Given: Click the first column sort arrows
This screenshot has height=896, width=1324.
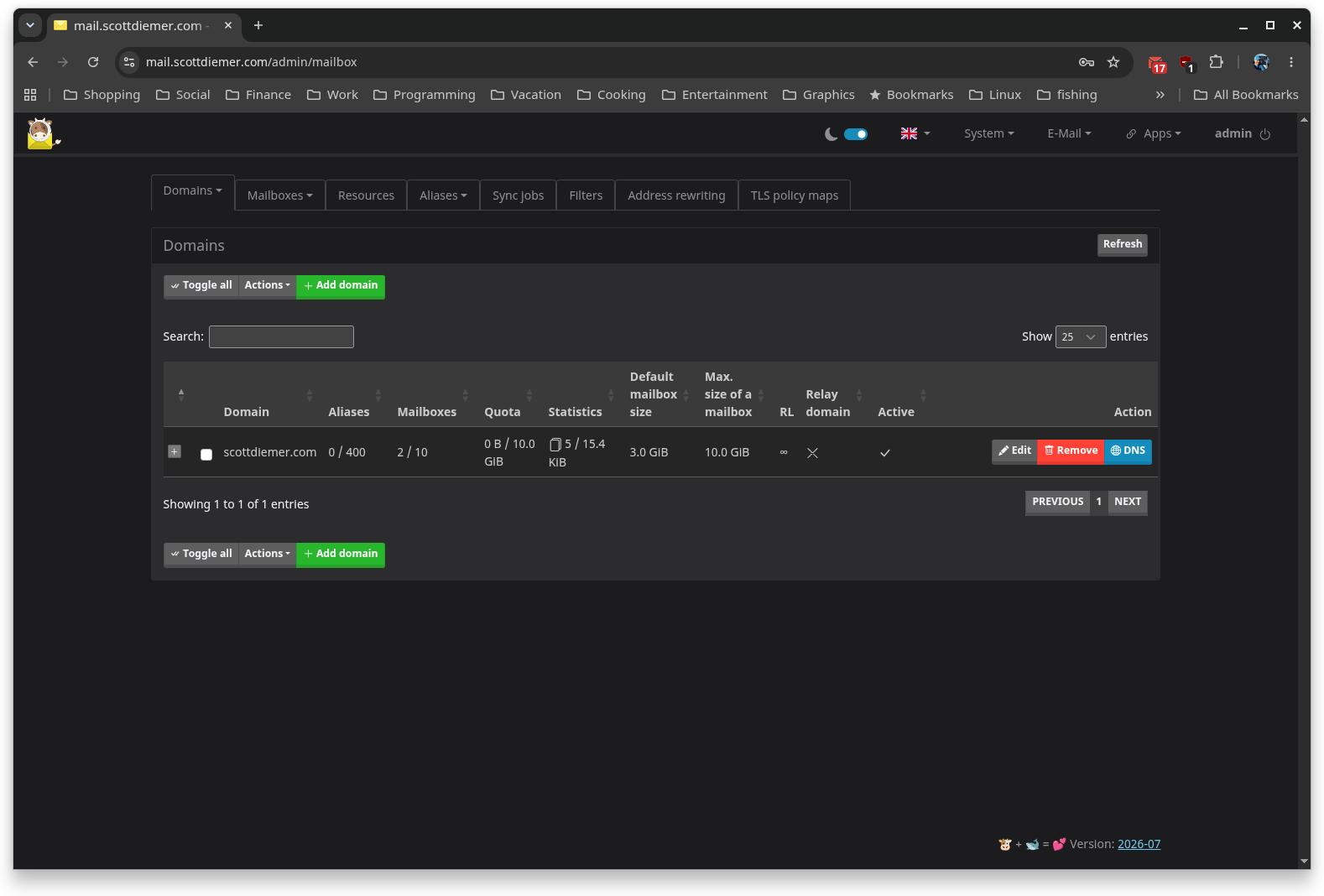Looking at the screenshot, I should click(181, 394).
